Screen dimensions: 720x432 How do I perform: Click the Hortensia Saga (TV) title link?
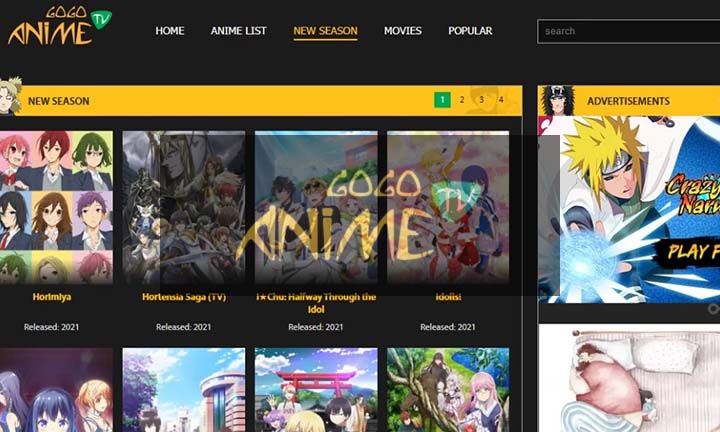(184, 297)
